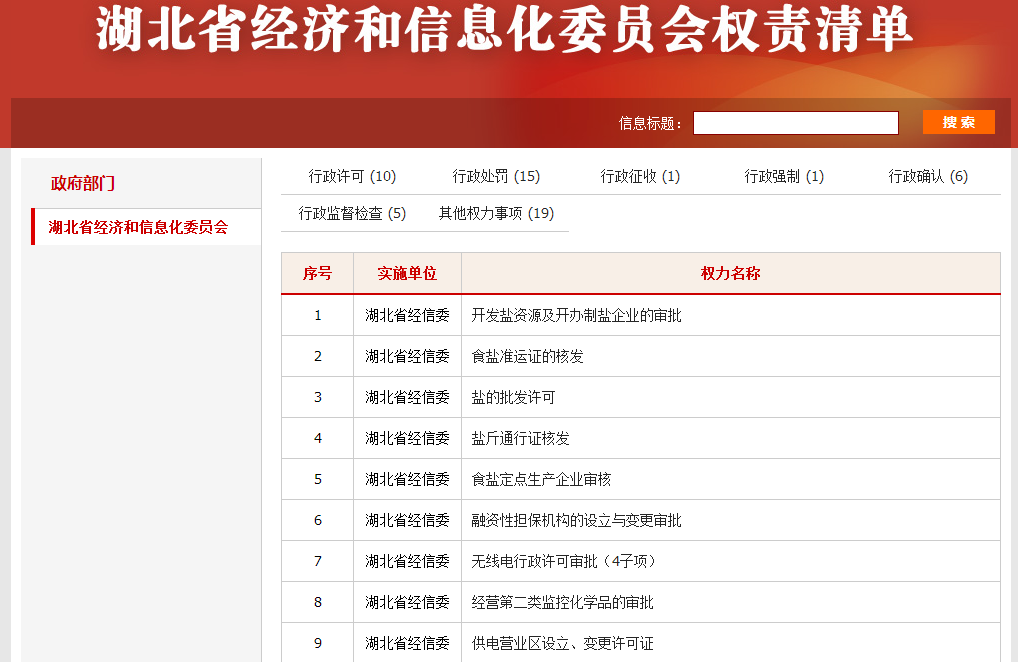View the 行政确认 (6) tab
1018x662 pixels.
coord(928,176)
